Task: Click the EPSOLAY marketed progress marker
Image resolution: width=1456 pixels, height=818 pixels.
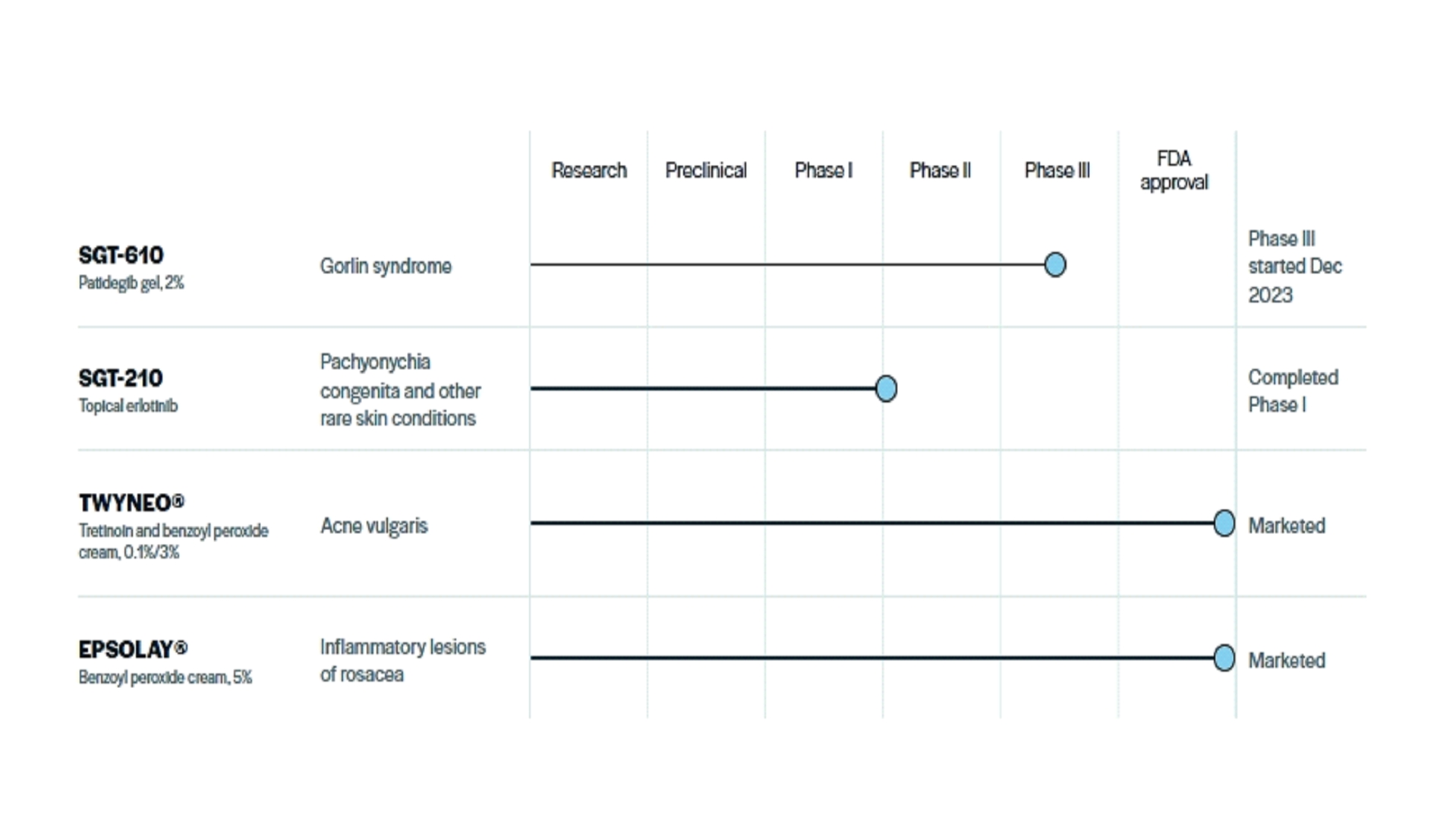Action: click(x=1223, y=658)
